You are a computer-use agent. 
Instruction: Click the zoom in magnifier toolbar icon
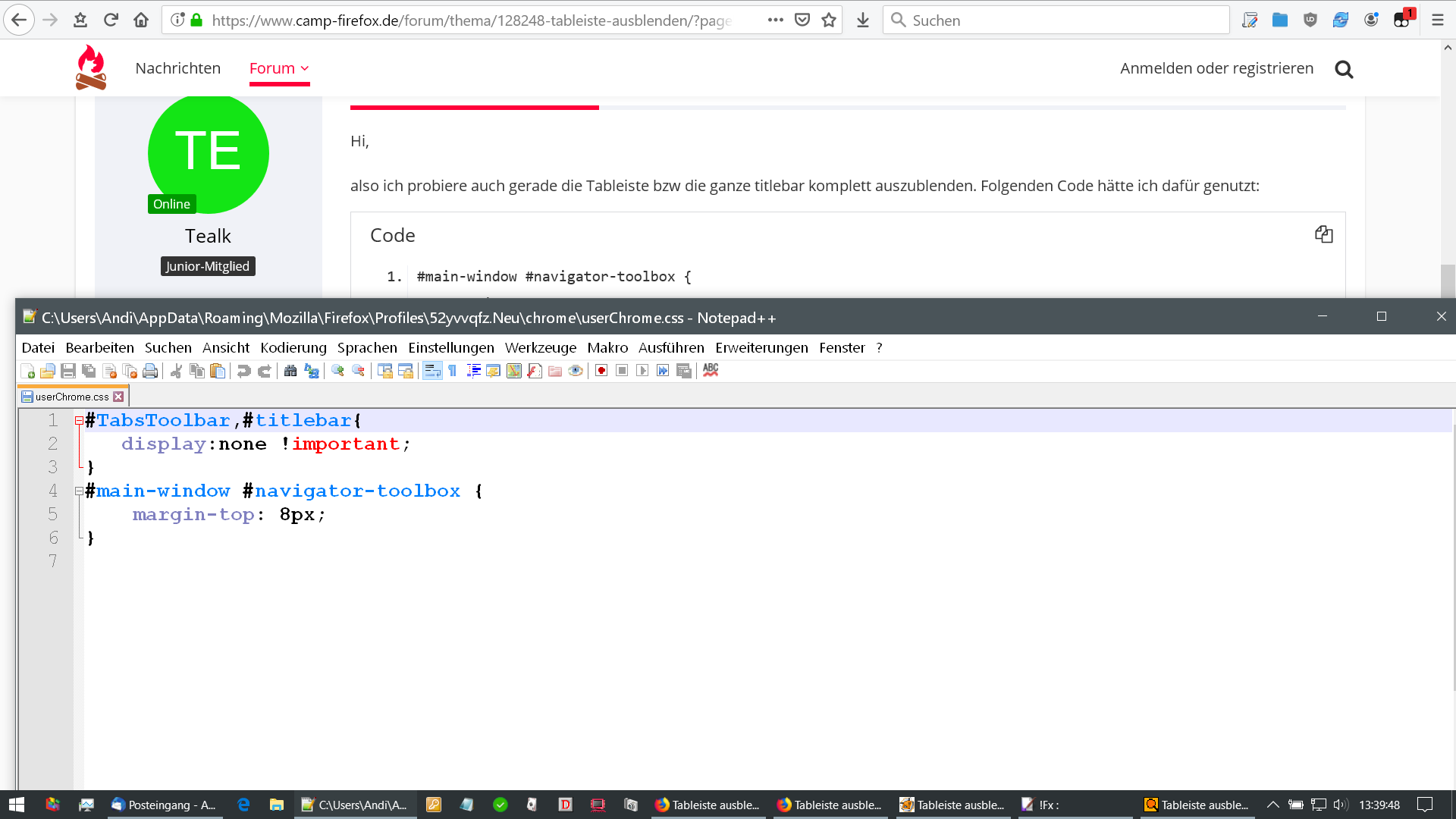click(337, 371)
